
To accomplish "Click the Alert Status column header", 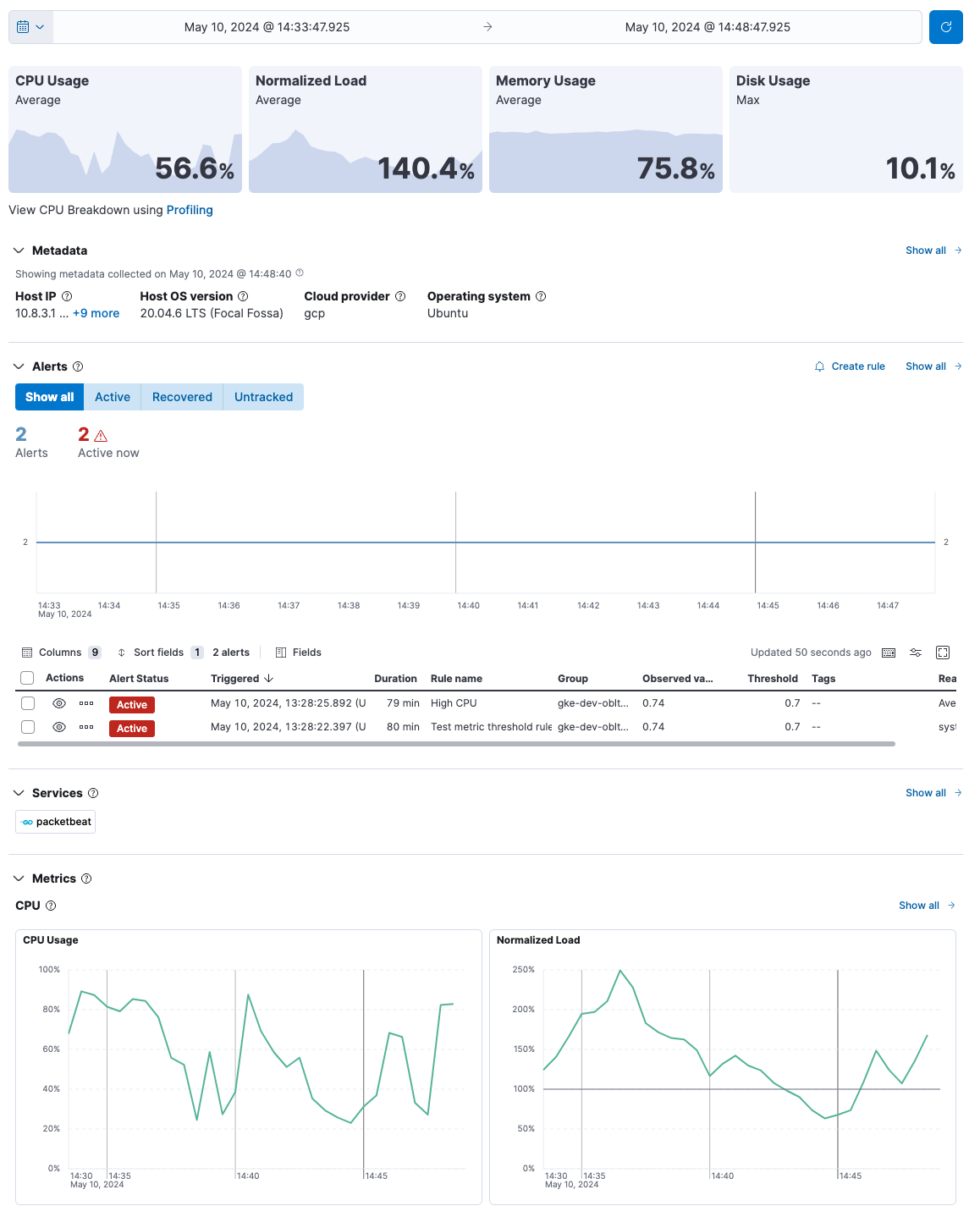I will pyautogui.click(x=139, y=679).
